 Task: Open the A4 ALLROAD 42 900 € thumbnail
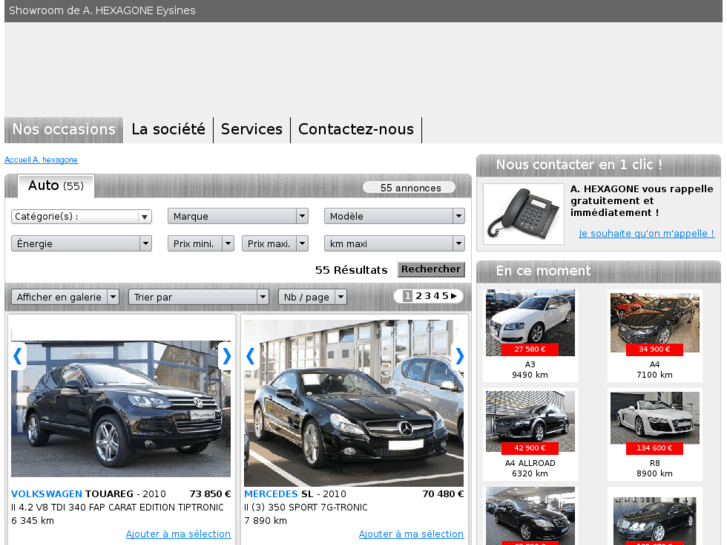click(530, 422)
